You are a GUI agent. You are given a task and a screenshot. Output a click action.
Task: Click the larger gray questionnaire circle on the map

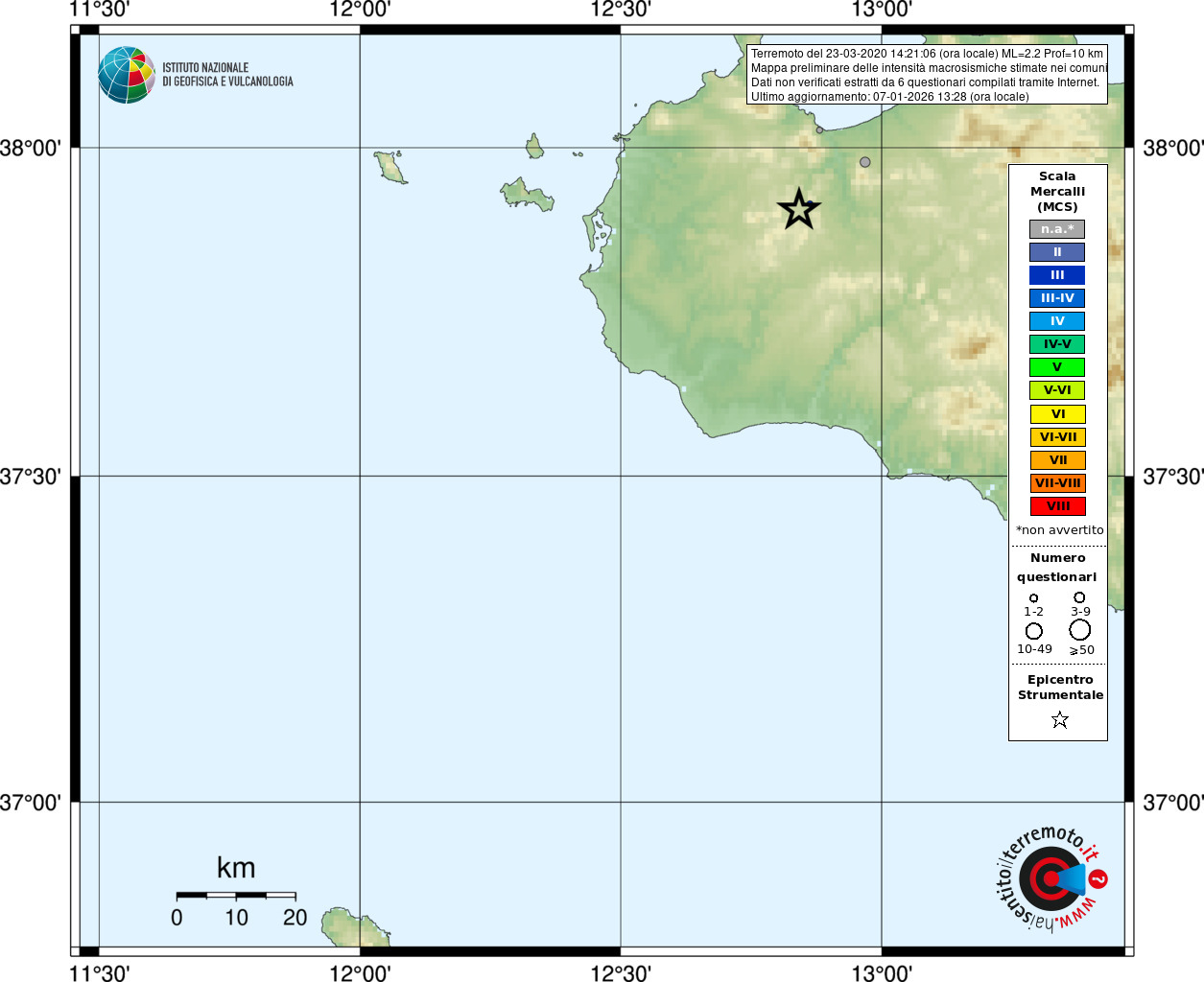point(864,162)
